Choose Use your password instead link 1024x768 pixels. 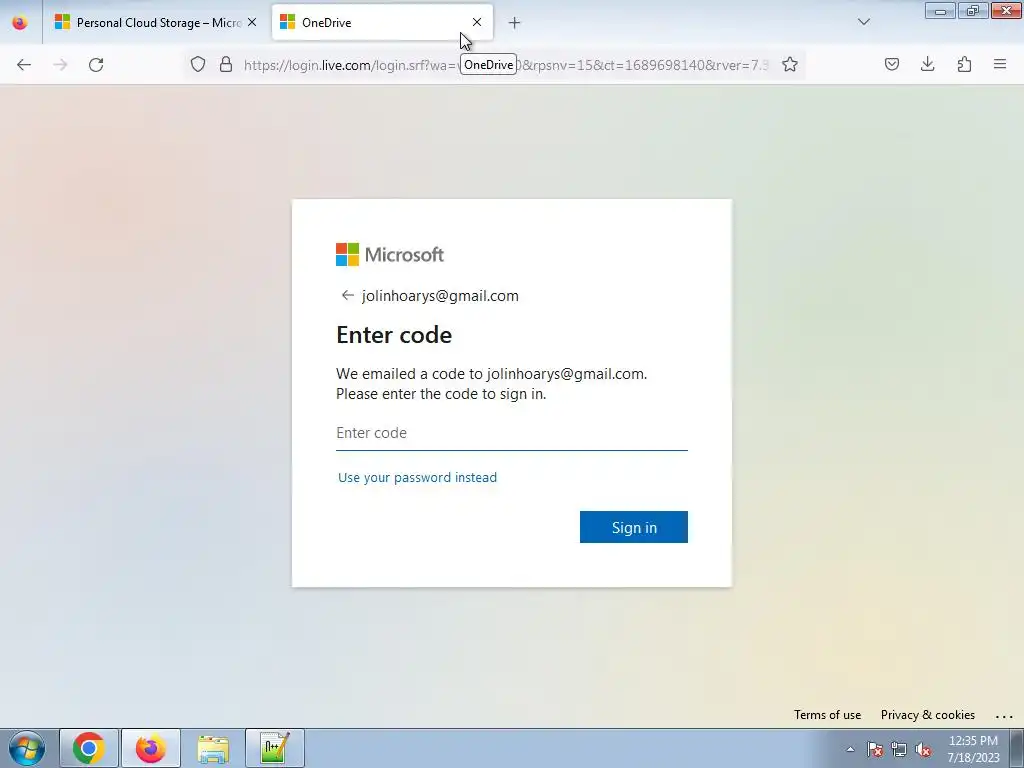417,477
